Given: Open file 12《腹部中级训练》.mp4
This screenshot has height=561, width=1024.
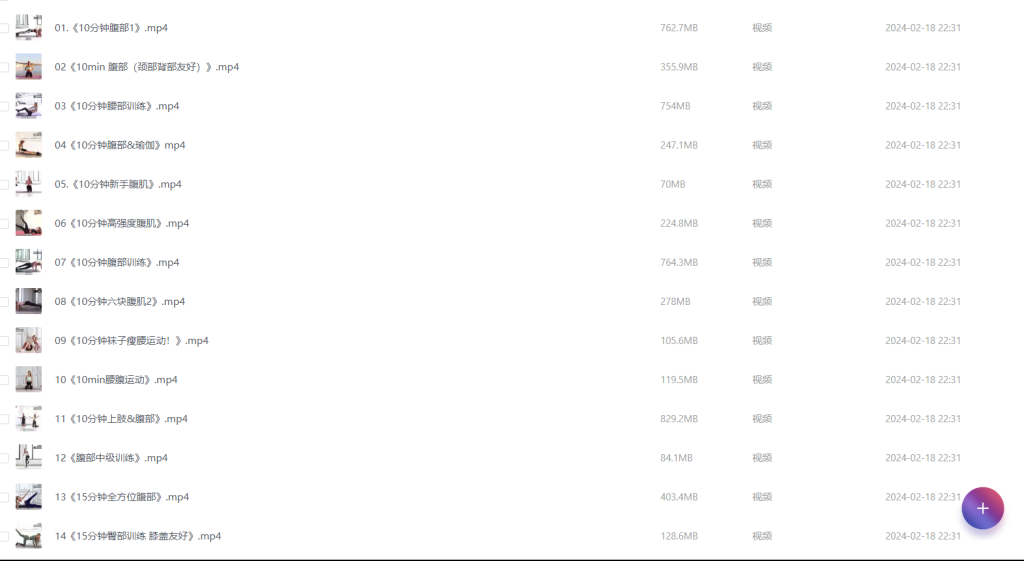Looking at the screenshot, I should [111, 458].
